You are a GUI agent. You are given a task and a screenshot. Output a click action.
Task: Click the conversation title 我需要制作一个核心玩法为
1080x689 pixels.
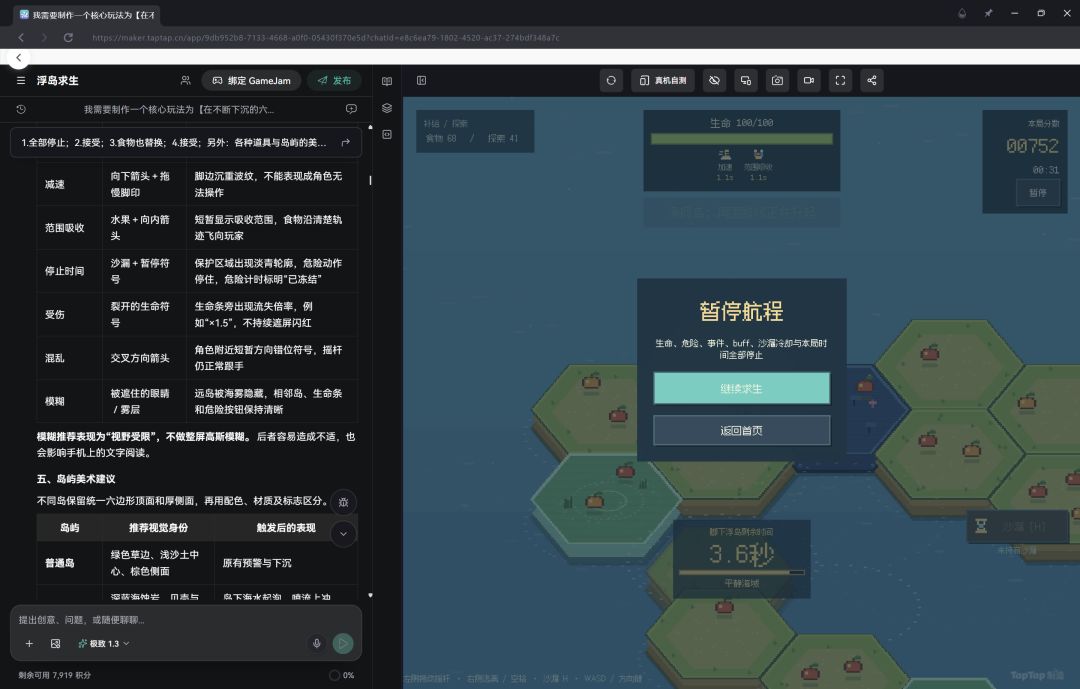pyautogui.click(x=179, y=109)
